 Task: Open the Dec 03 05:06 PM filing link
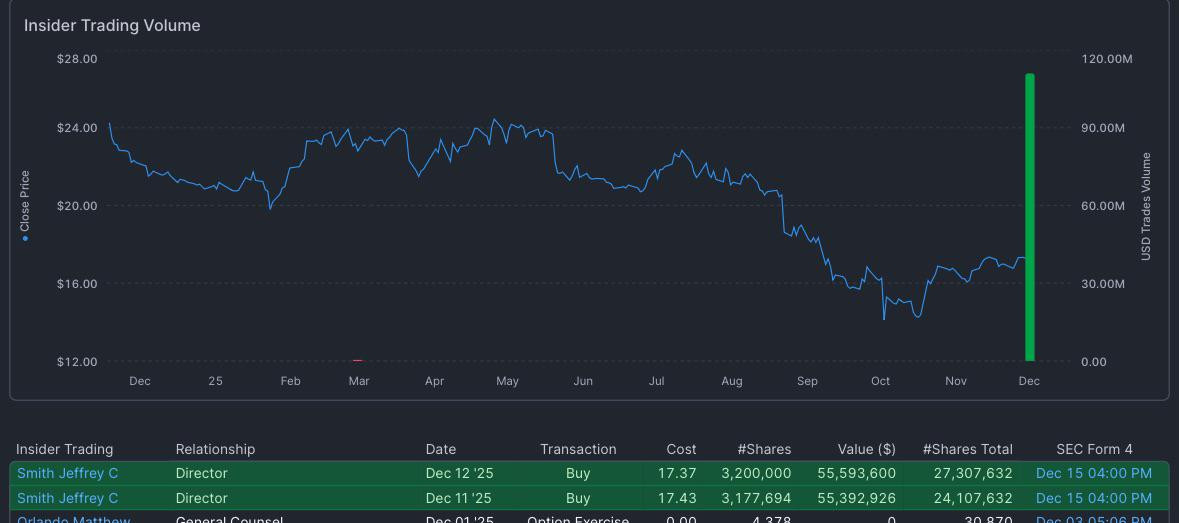coord(1093,519)
